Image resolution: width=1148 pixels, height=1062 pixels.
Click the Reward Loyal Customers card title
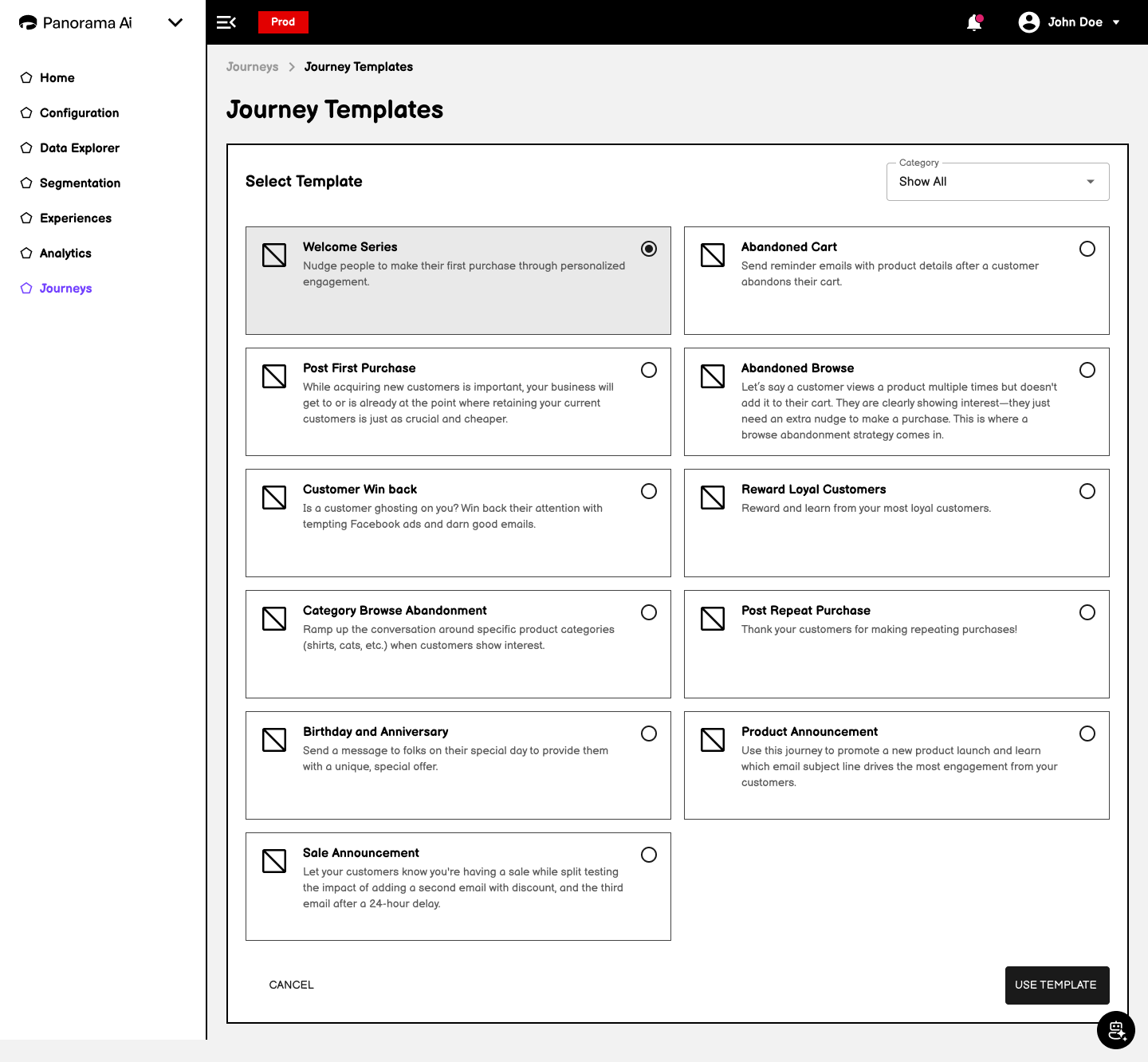[x=814, y=490]
